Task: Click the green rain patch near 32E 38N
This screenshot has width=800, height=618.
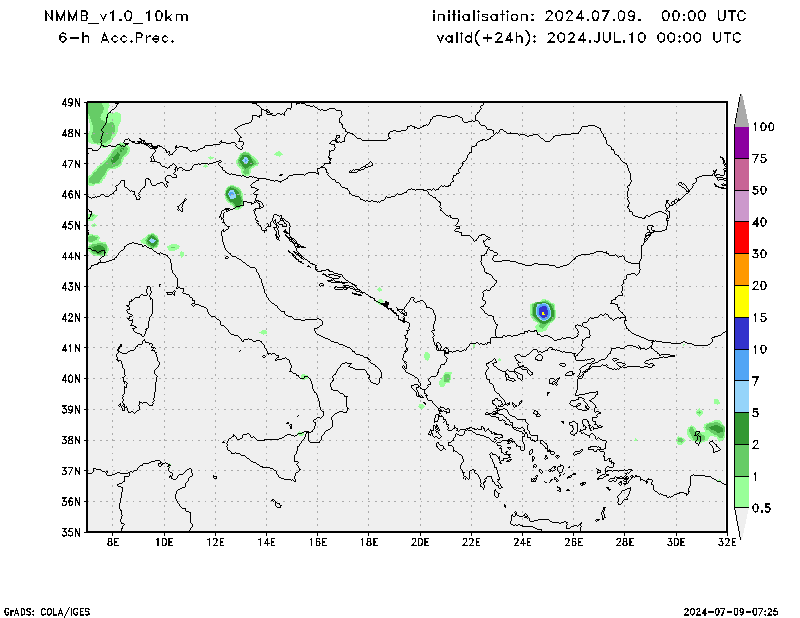Action: [x=713, y=429]
